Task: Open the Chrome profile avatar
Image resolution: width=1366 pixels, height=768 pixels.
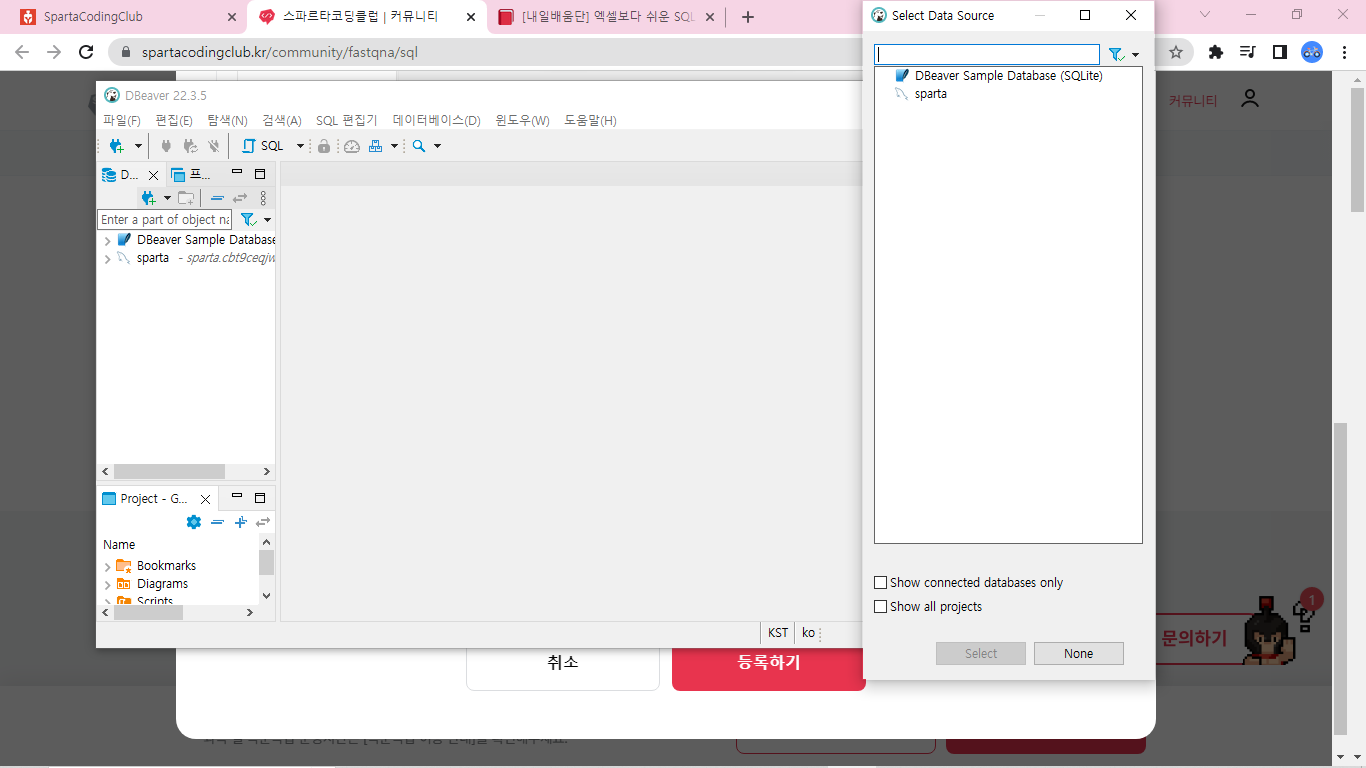Action: click(x=1312, y=52)
